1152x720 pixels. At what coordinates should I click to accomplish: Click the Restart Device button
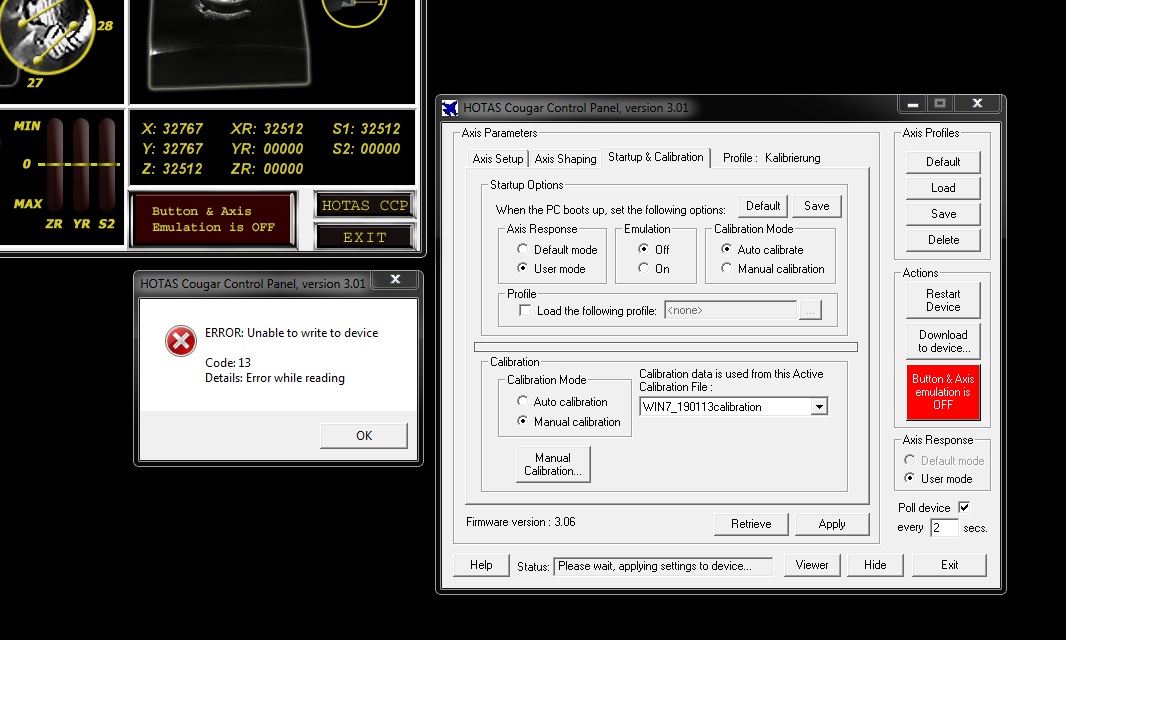[943, 300]
